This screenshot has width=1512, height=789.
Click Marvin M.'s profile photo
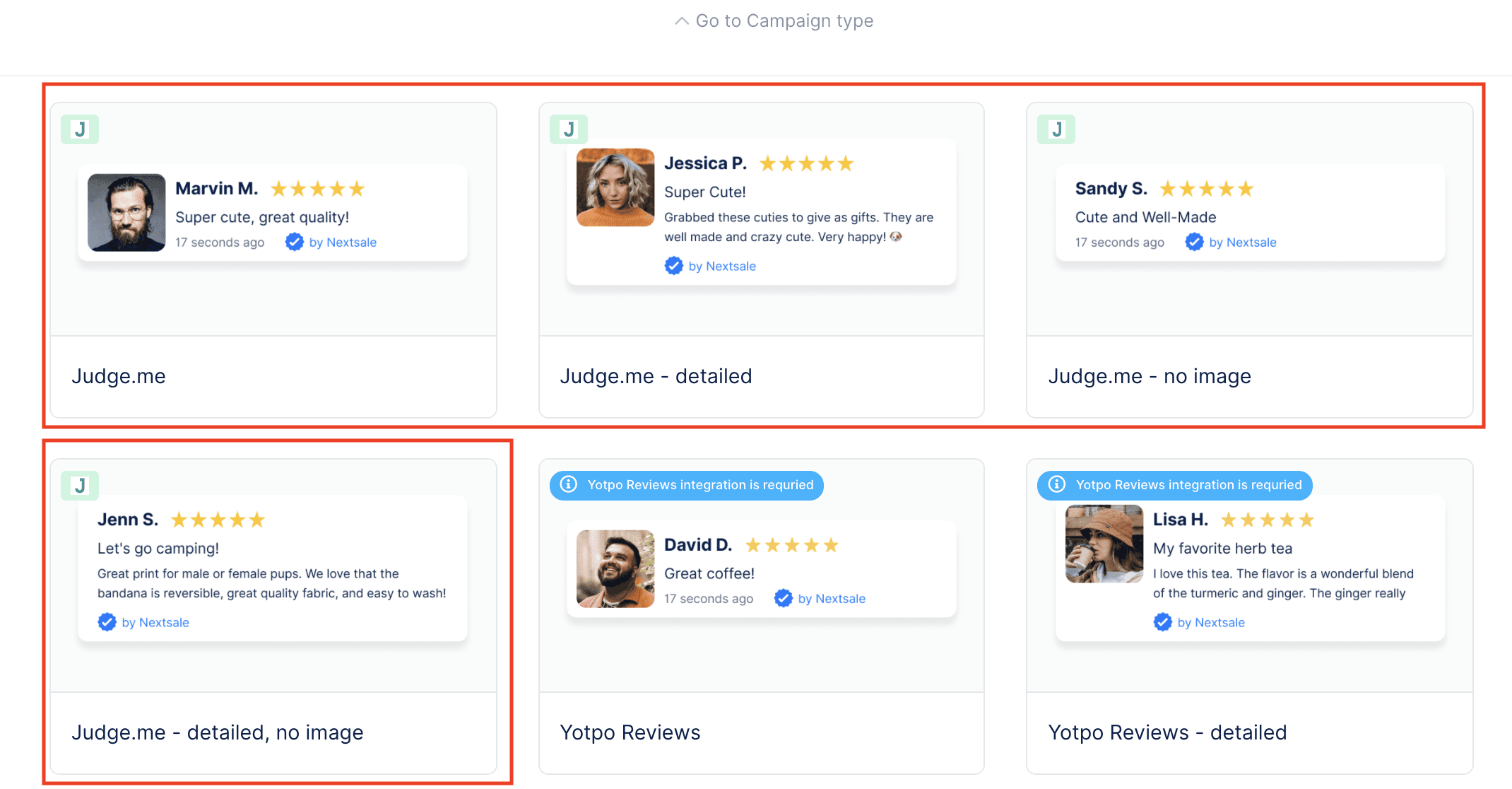point(126,212)
